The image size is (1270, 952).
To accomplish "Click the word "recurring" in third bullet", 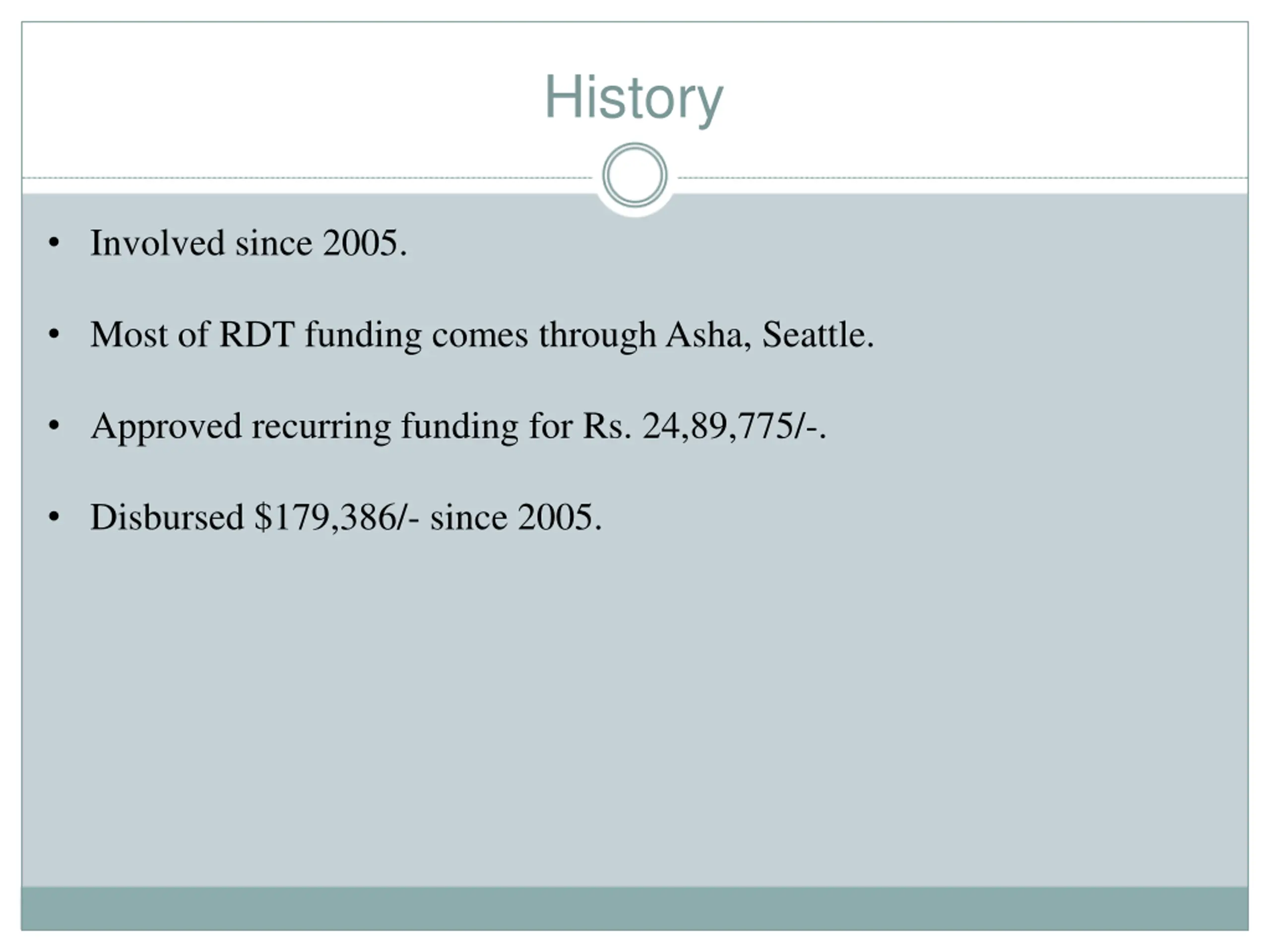I will click(x=321, y=427).
